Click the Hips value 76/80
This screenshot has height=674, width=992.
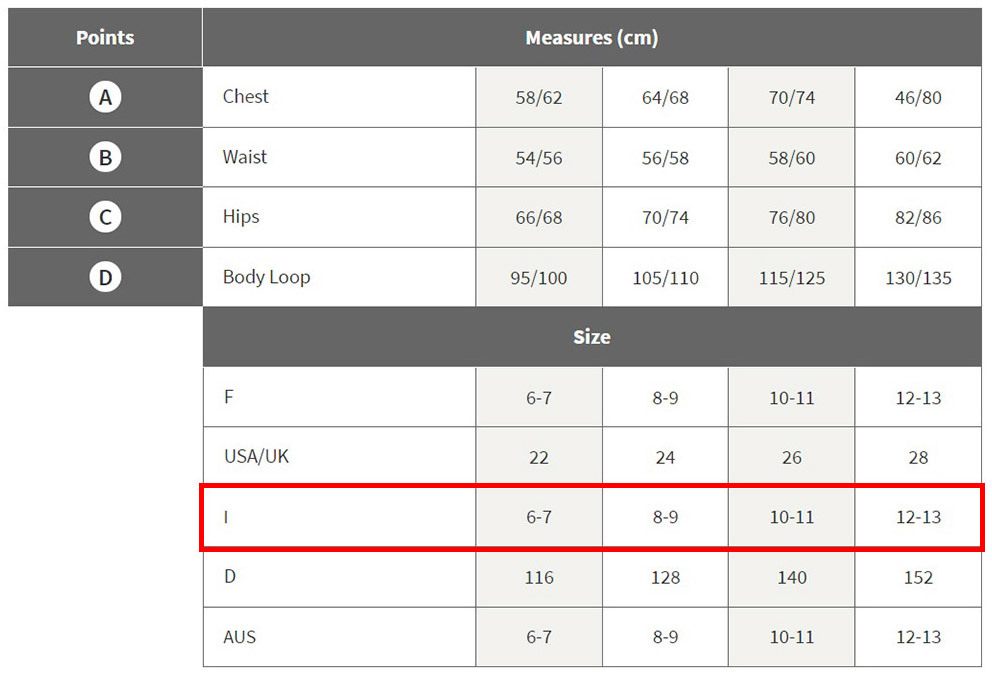792,218
